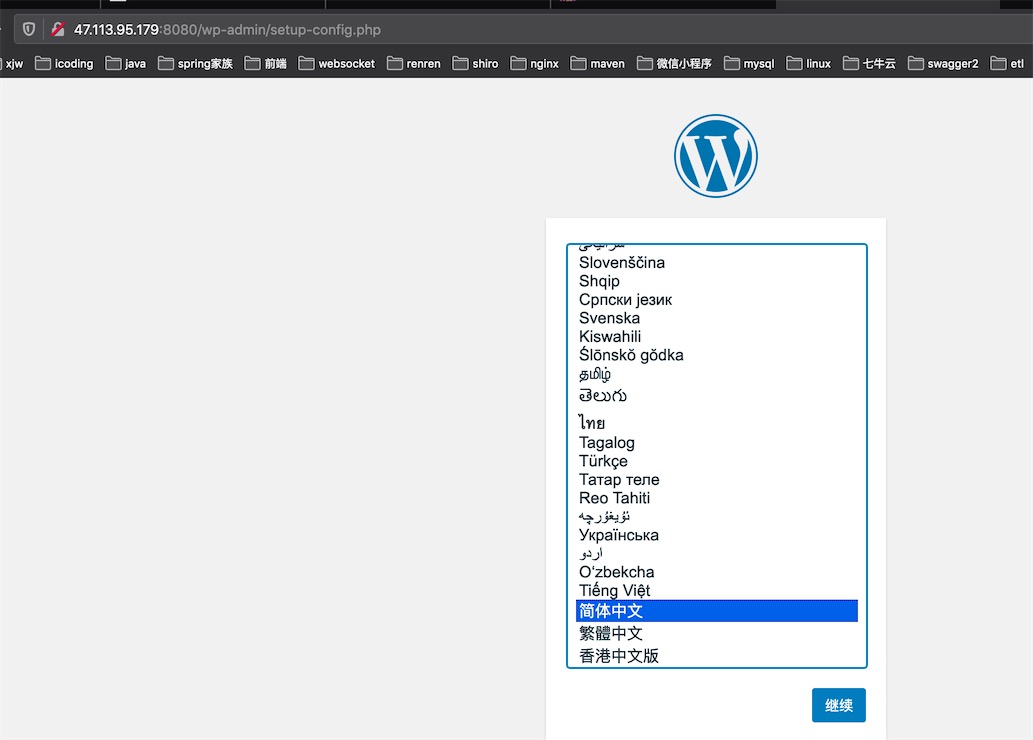This screenshot has height=740, width=1033.
Task: Open the xjw bookmark folder
Action: pyautogui.click(x=12, y=63)
